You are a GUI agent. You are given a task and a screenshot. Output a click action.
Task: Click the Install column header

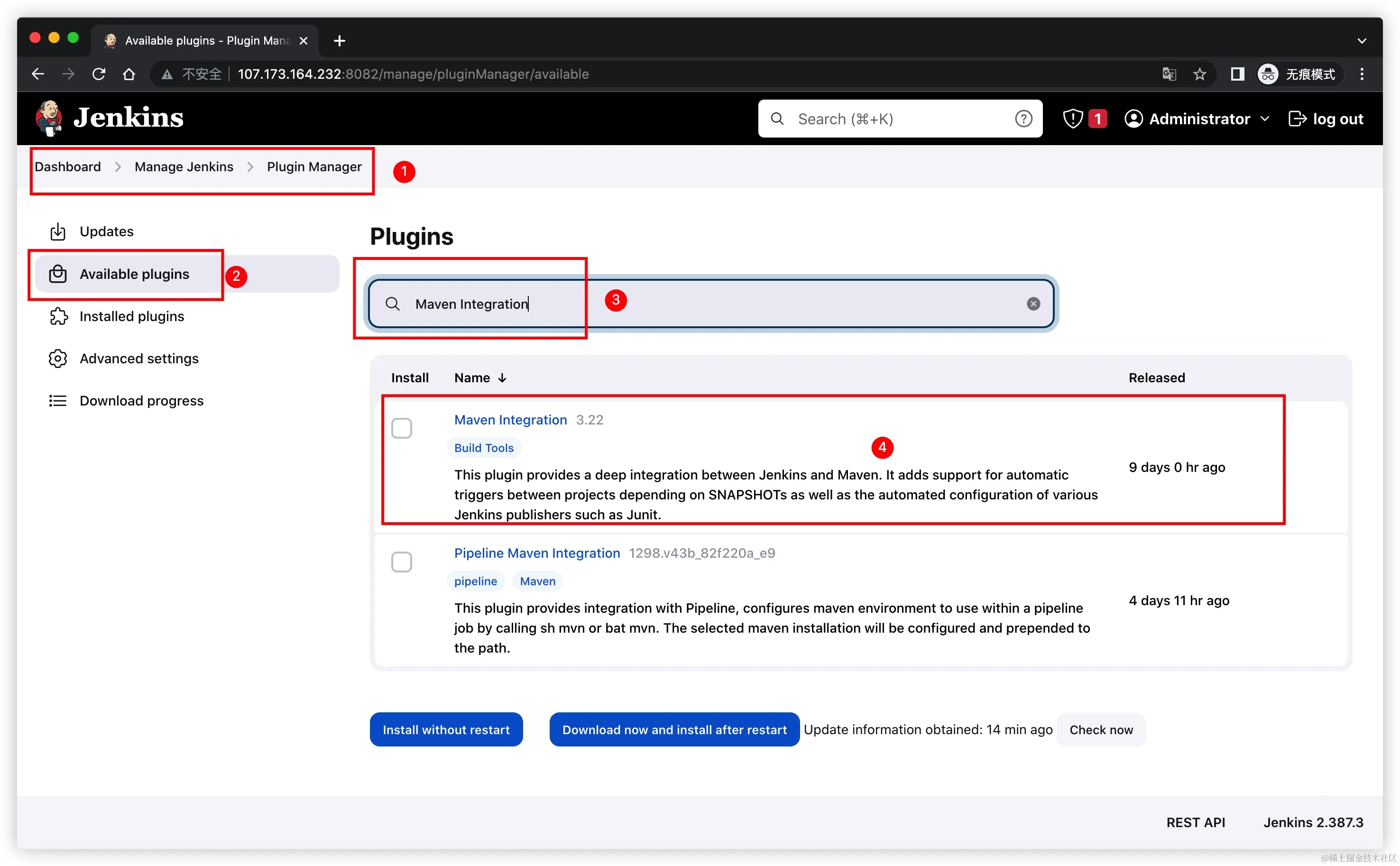point(409,378)
